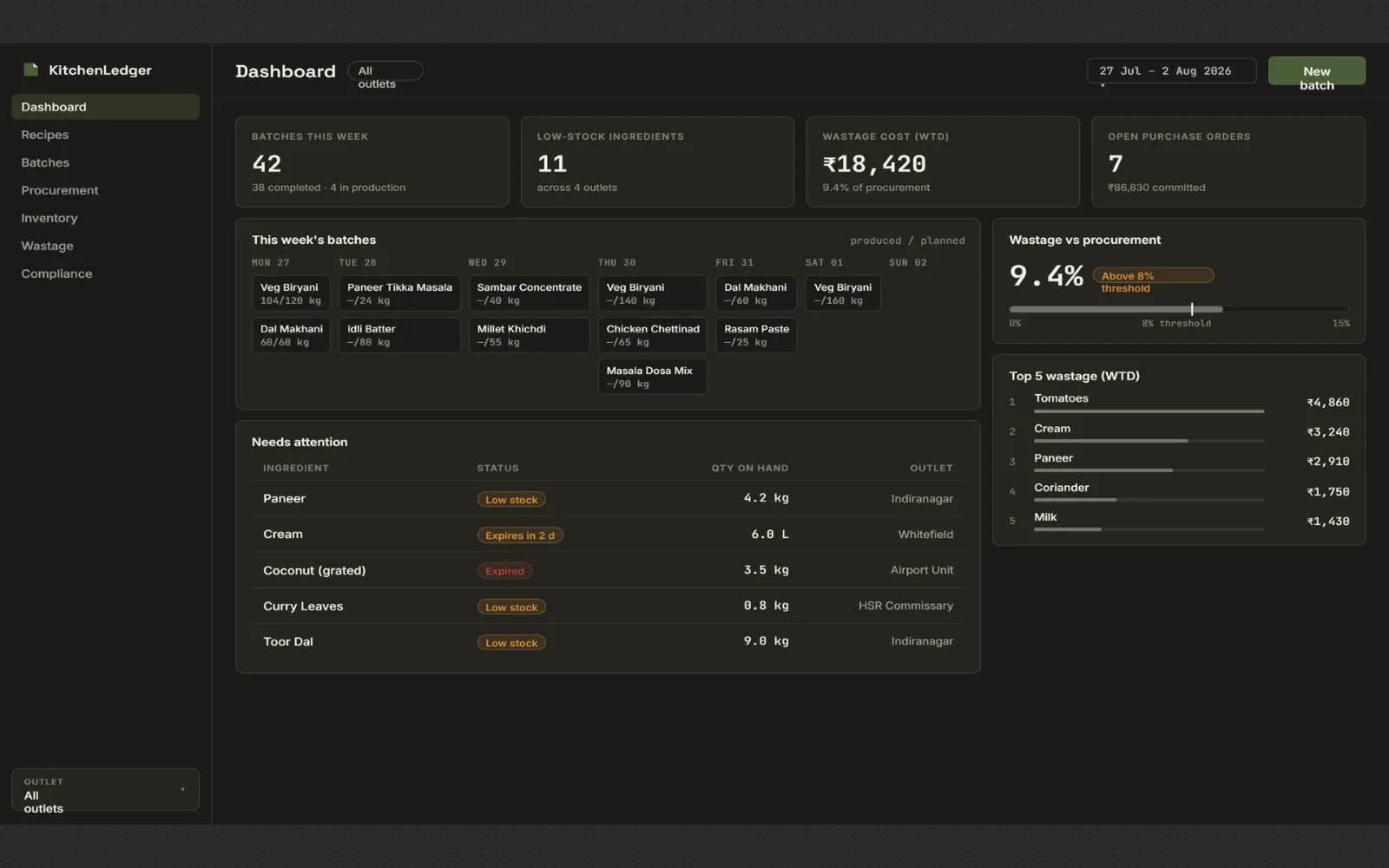
Task: Open the Dashboard section in sidebar
Action: pos(105,107)
